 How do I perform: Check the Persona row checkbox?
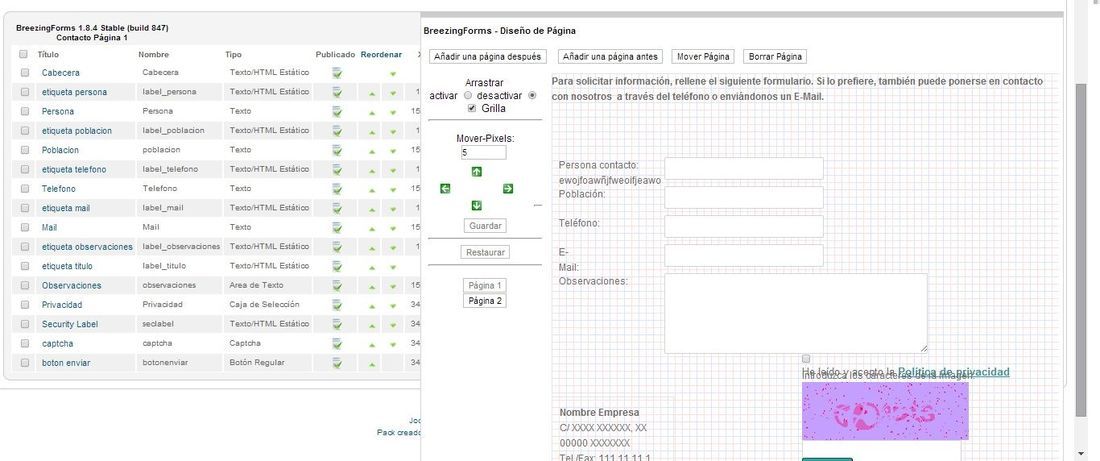click(25, 111)
